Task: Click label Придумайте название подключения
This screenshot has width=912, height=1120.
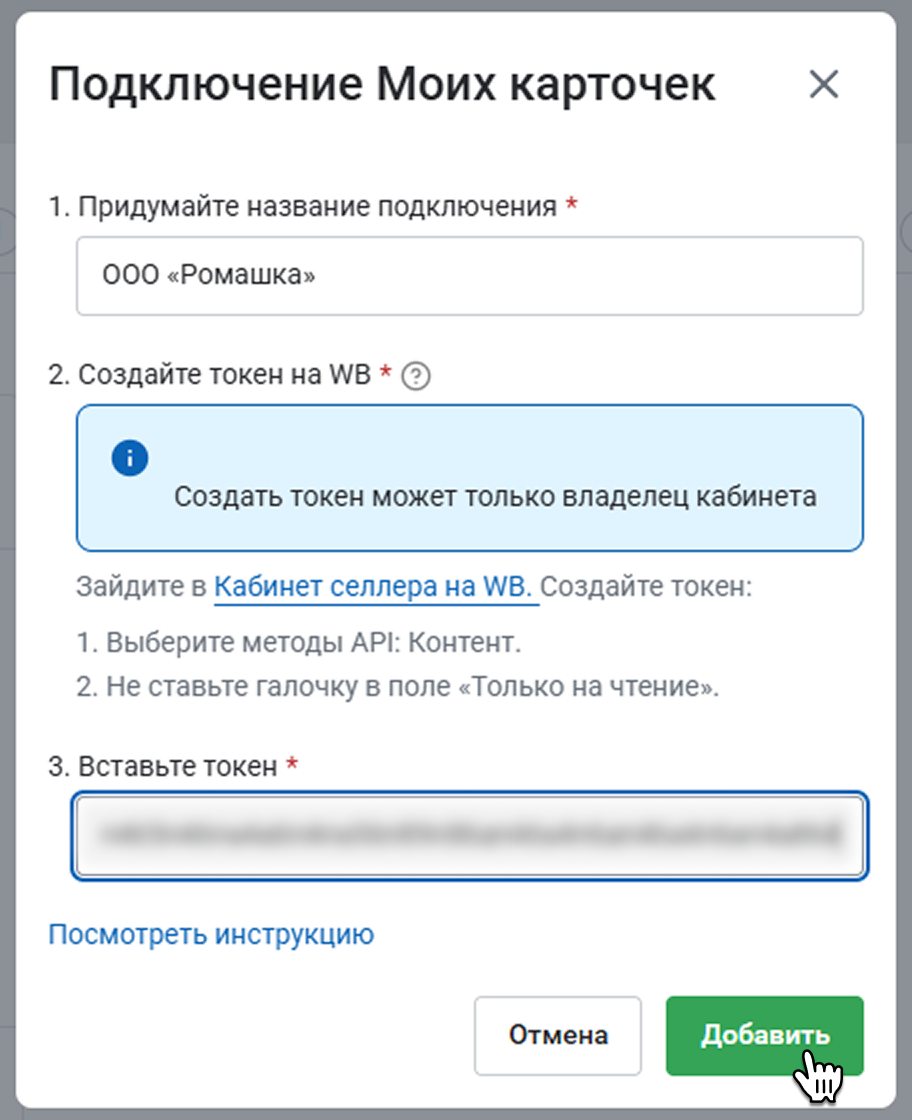Action: (x=317, y=206)
